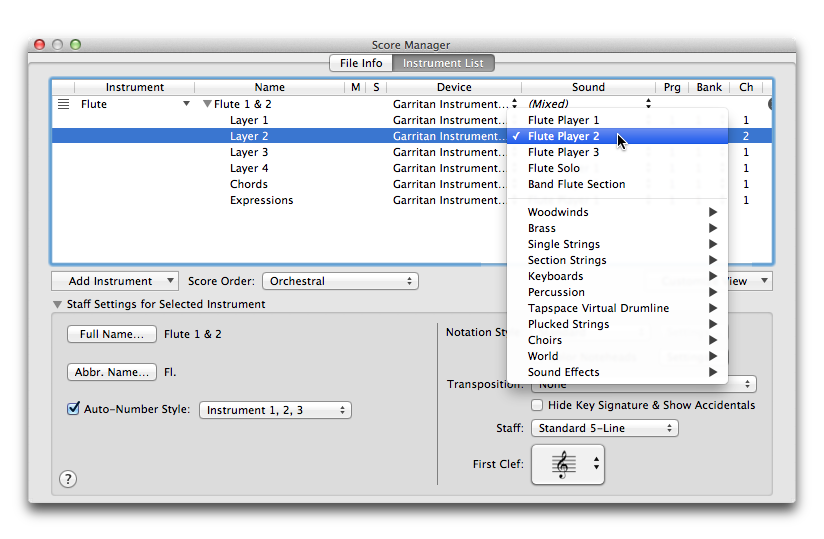Click the treble clef First Clef selector
824x539 pixels.
[x=568, y=464]
